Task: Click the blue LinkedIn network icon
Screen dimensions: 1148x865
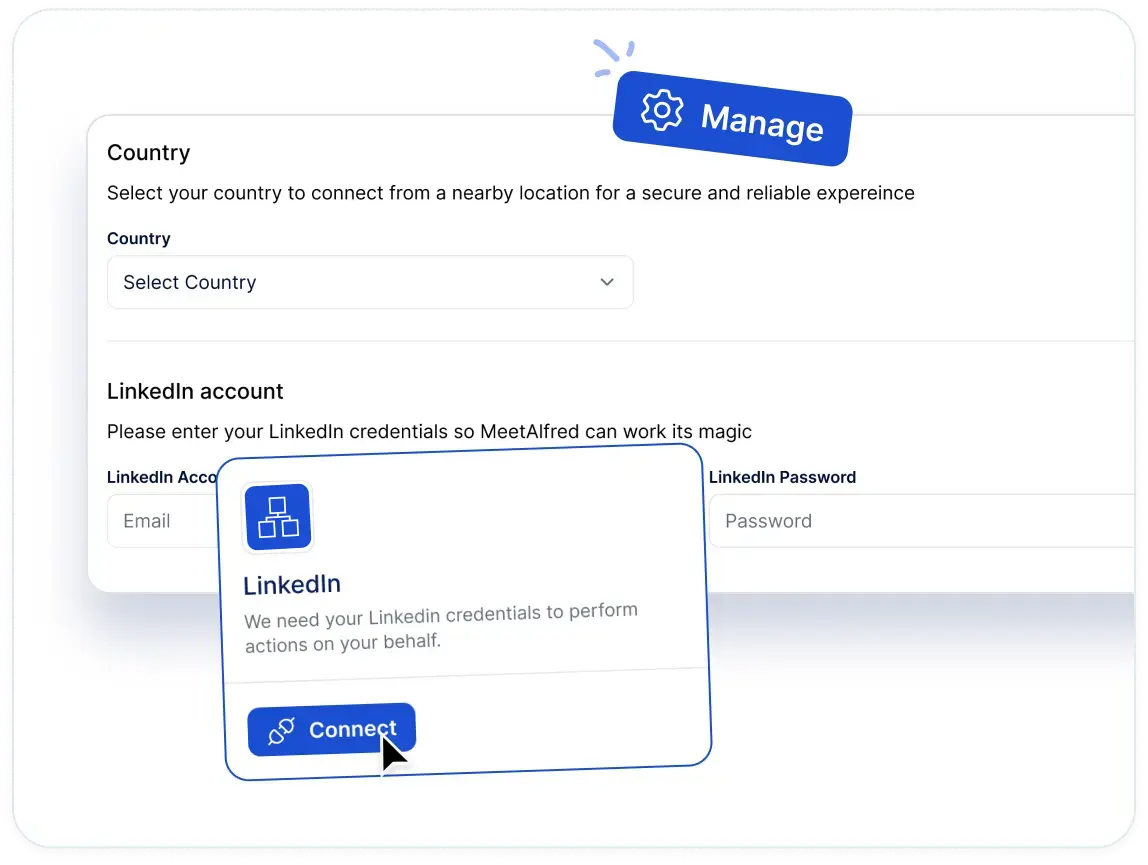Action: coord(278,517)
